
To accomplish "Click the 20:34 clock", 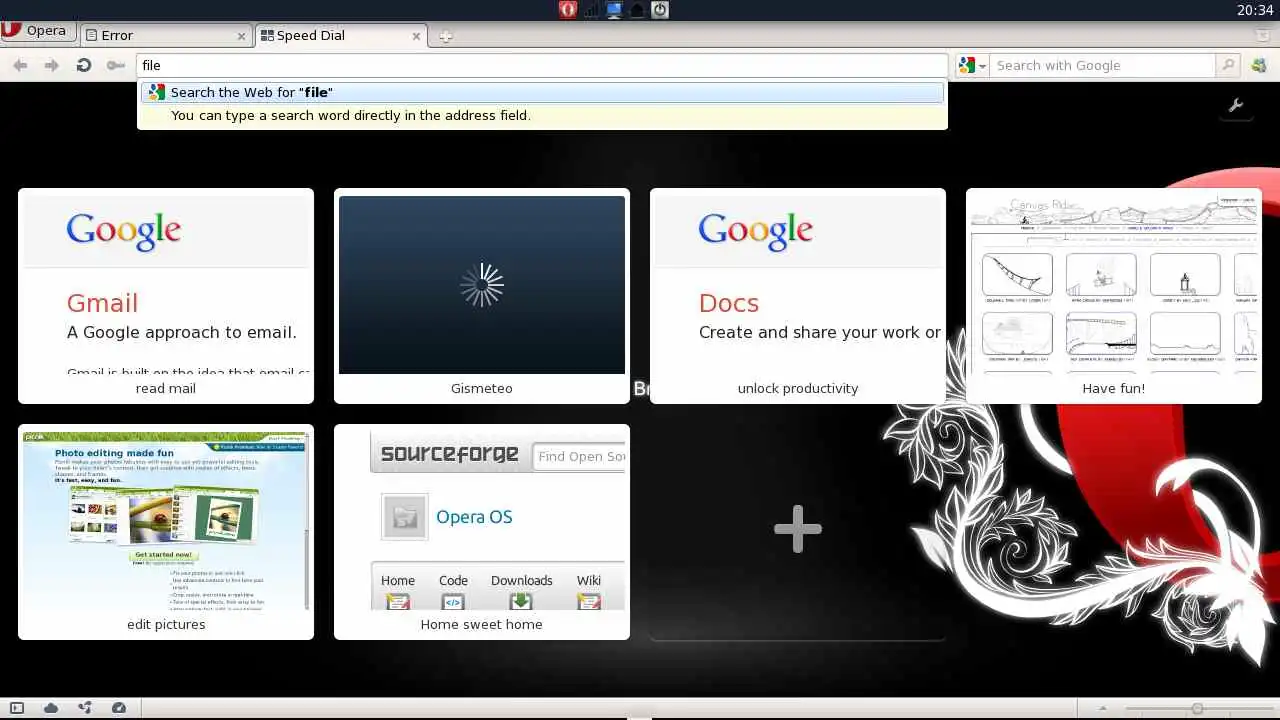I will tap(1255, 10).
